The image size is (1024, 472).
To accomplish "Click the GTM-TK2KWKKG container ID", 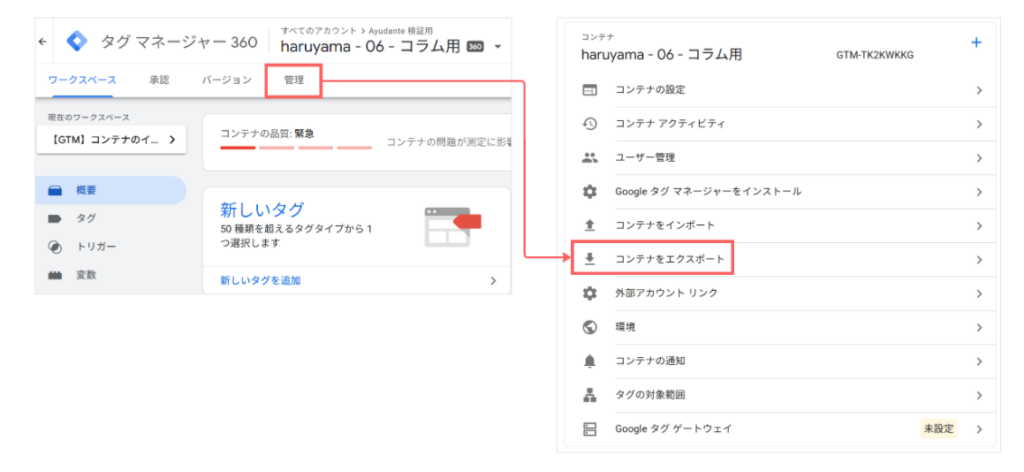I will (874, 55).
